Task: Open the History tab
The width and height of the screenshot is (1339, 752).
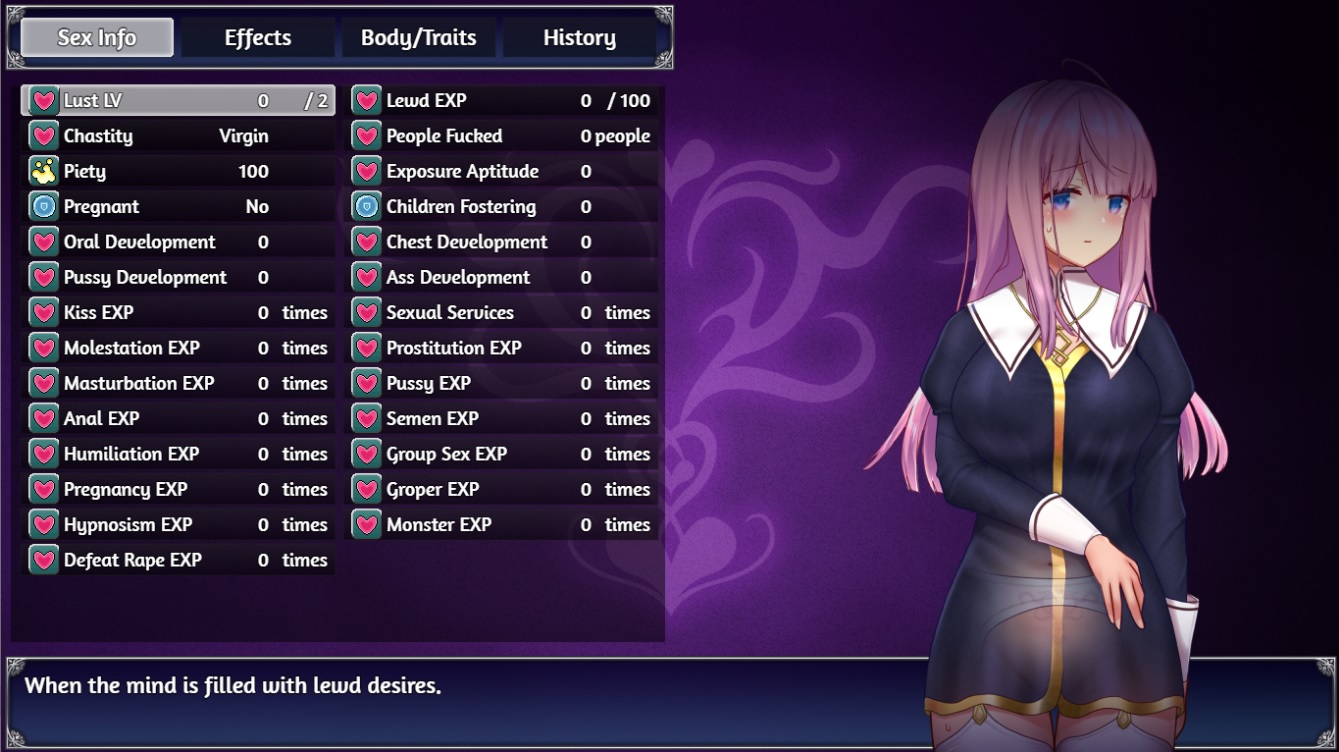Action: [579, 38]
